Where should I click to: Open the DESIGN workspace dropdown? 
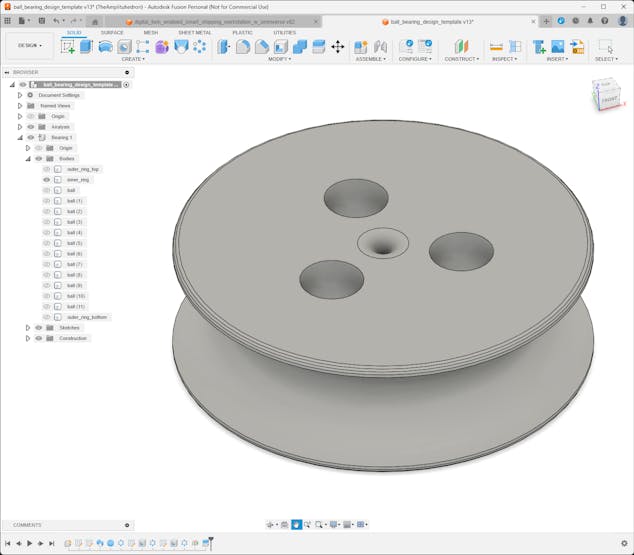(30, 45)
